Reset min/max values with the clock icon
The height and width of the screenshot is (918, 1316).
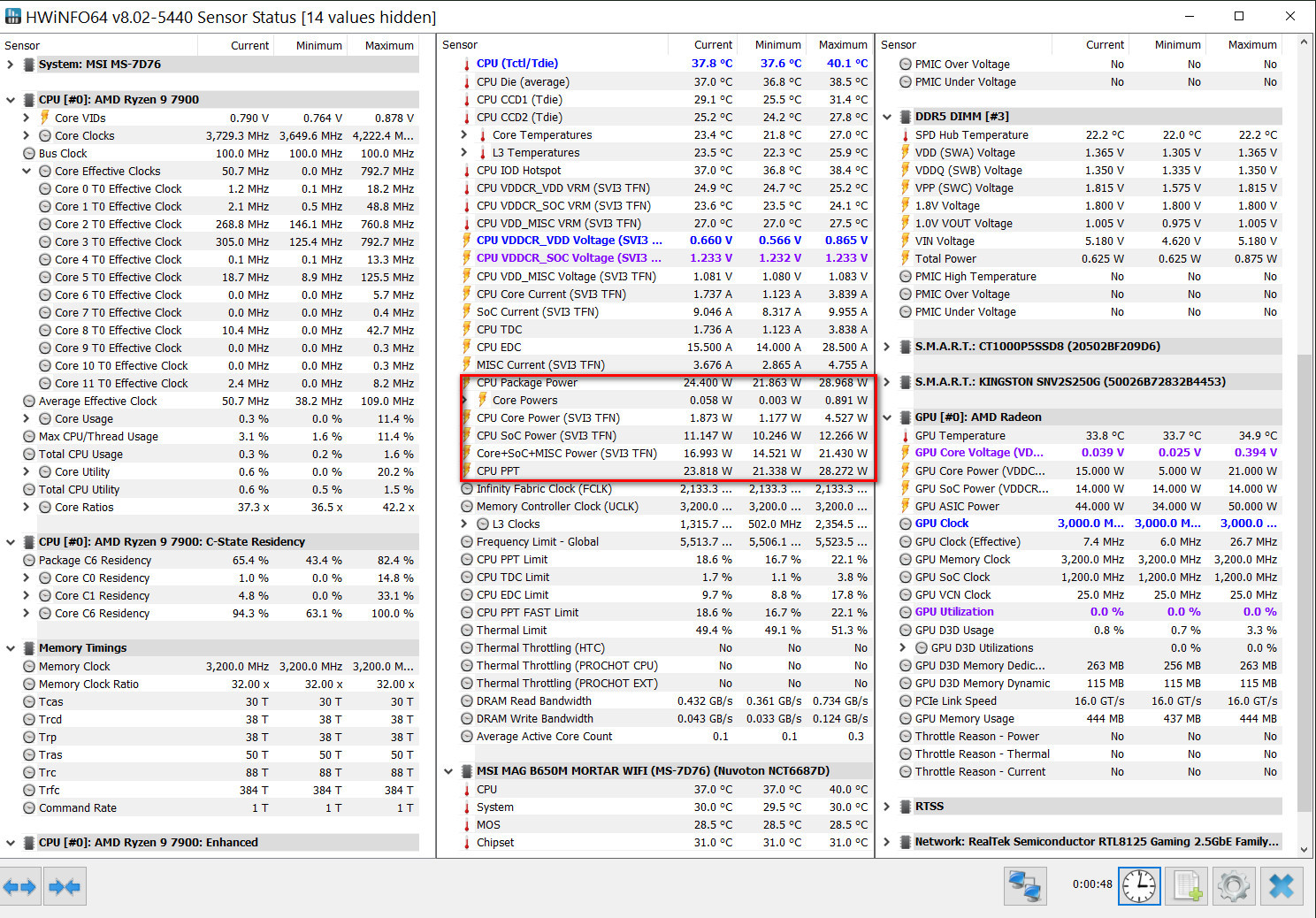[x=1139, y=885]
